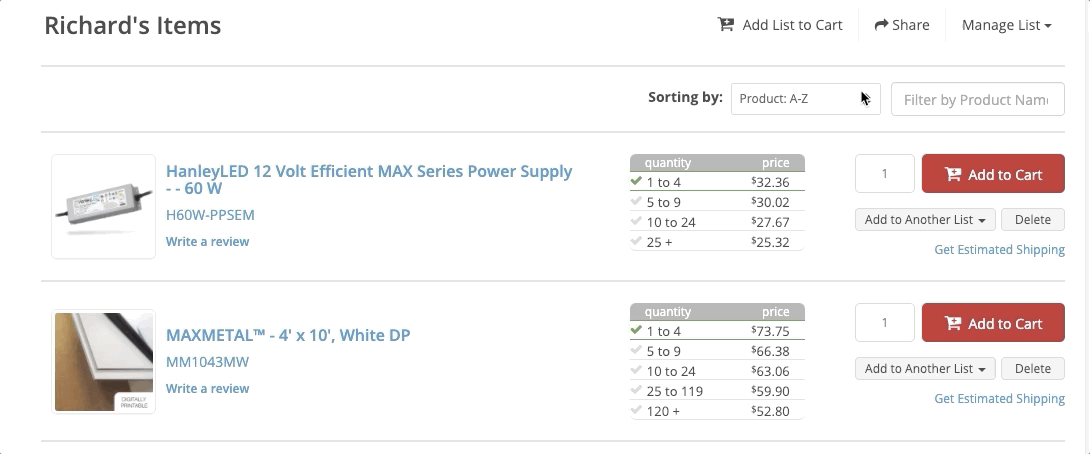Click the Add List to Cart icon
Viewport: 1090px width, 454px height.
(726, 25)
